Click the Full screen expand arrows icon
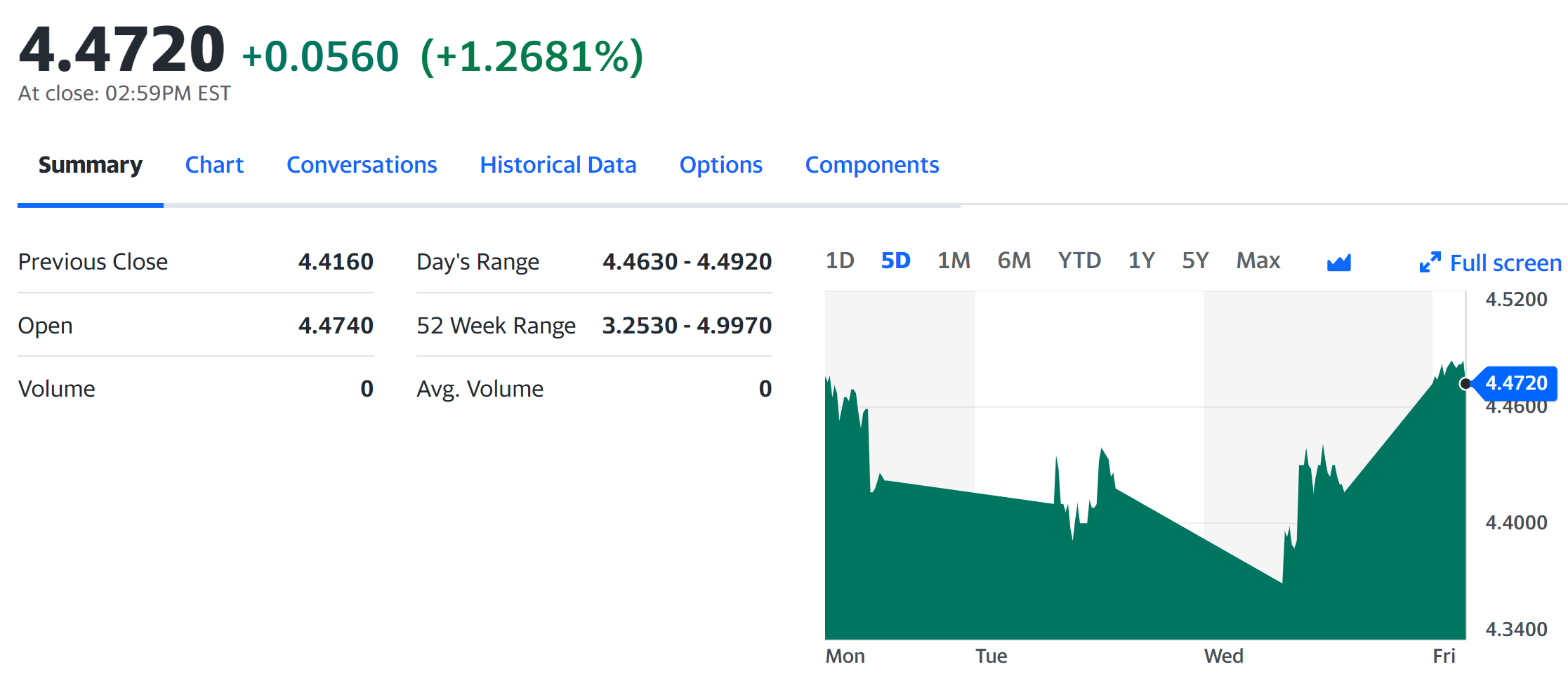Viewport: 1568px width, 681px height. pos(1430,263)
